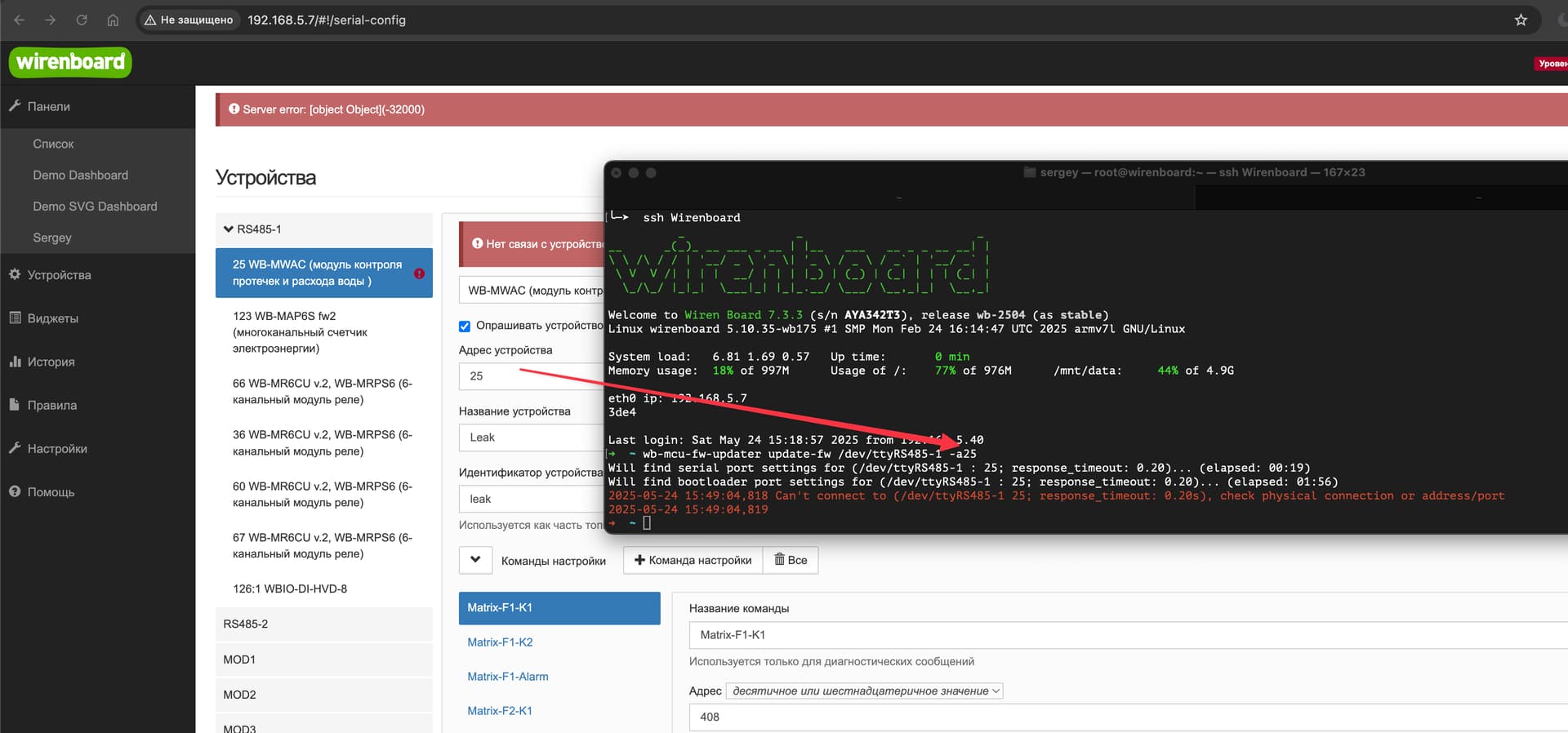Viewport: 1568px width, 733px height.
Task: Select device 123 WB-MAP6S fw2
Action: [324, 332]
